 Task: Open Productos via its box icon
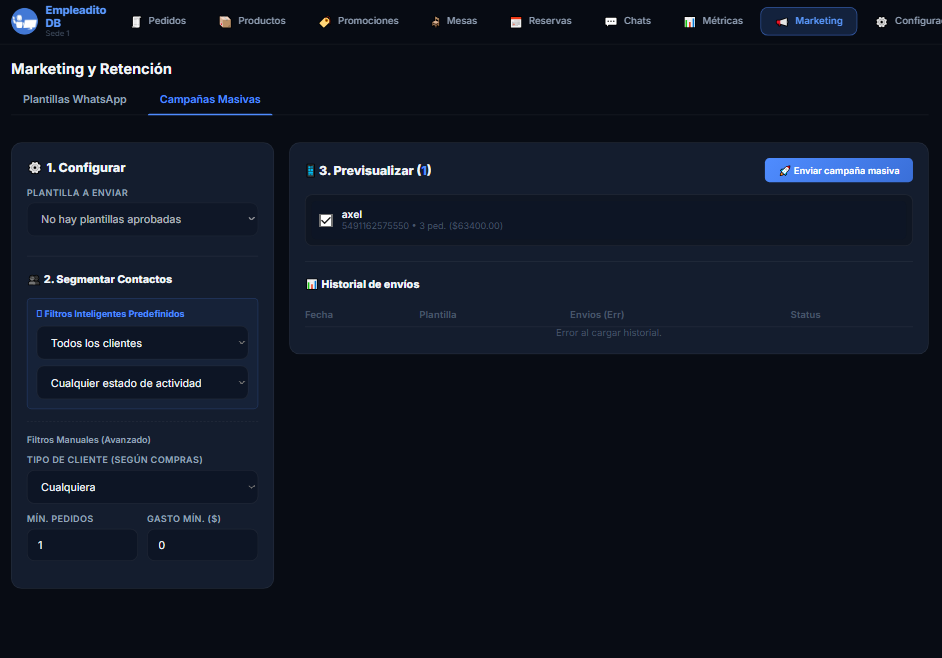pos(225,22)
